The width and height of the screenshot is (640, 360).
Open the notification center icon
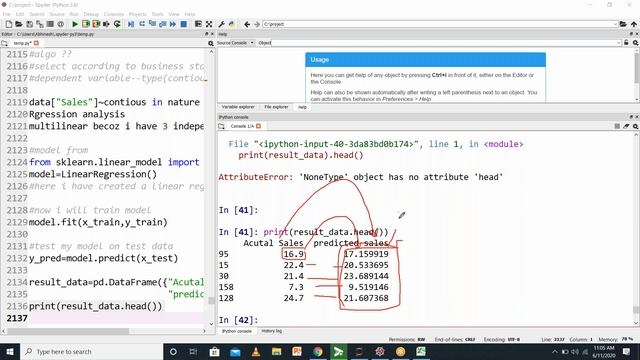[627, 351]
